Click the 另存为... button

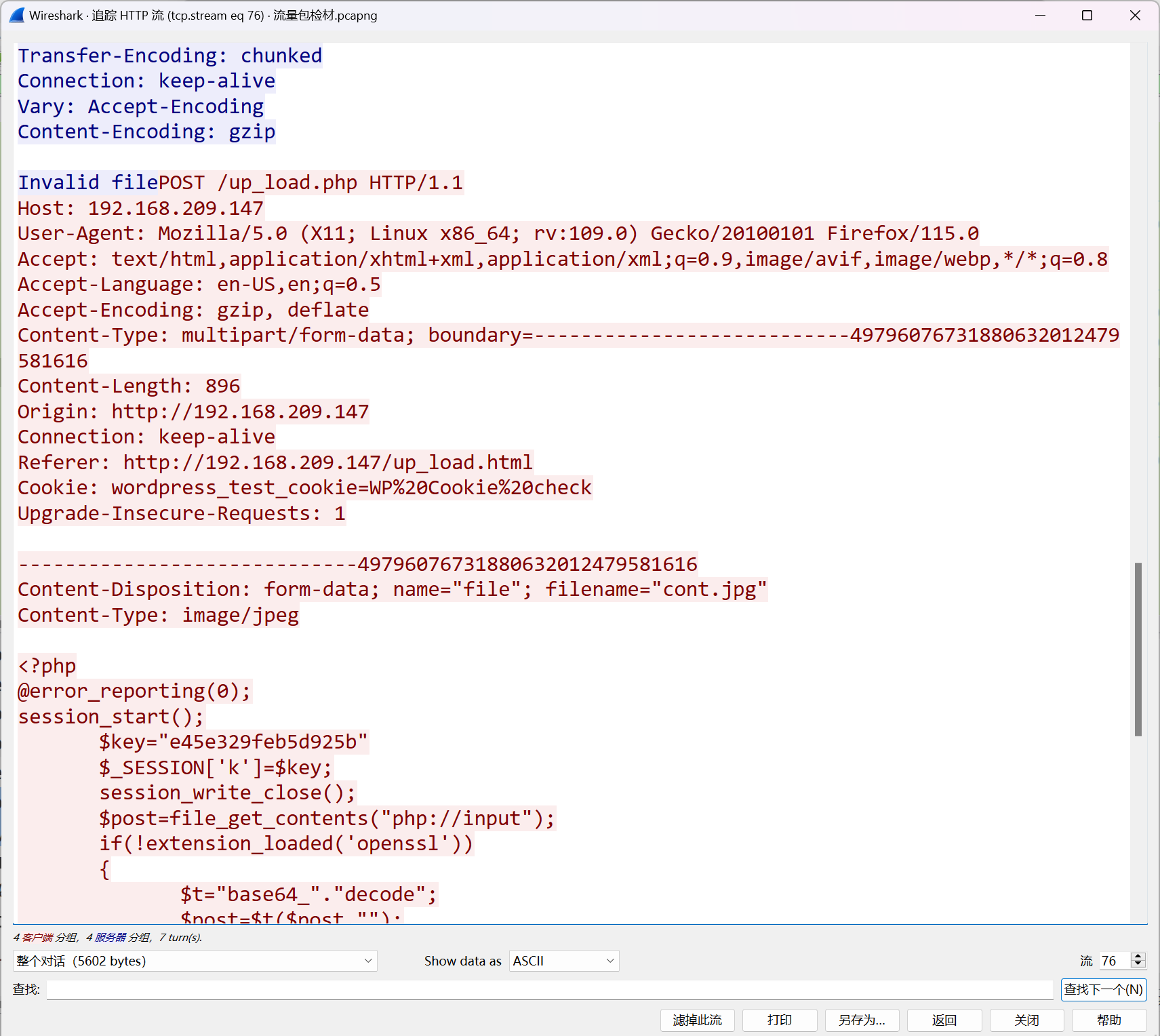862,1020
